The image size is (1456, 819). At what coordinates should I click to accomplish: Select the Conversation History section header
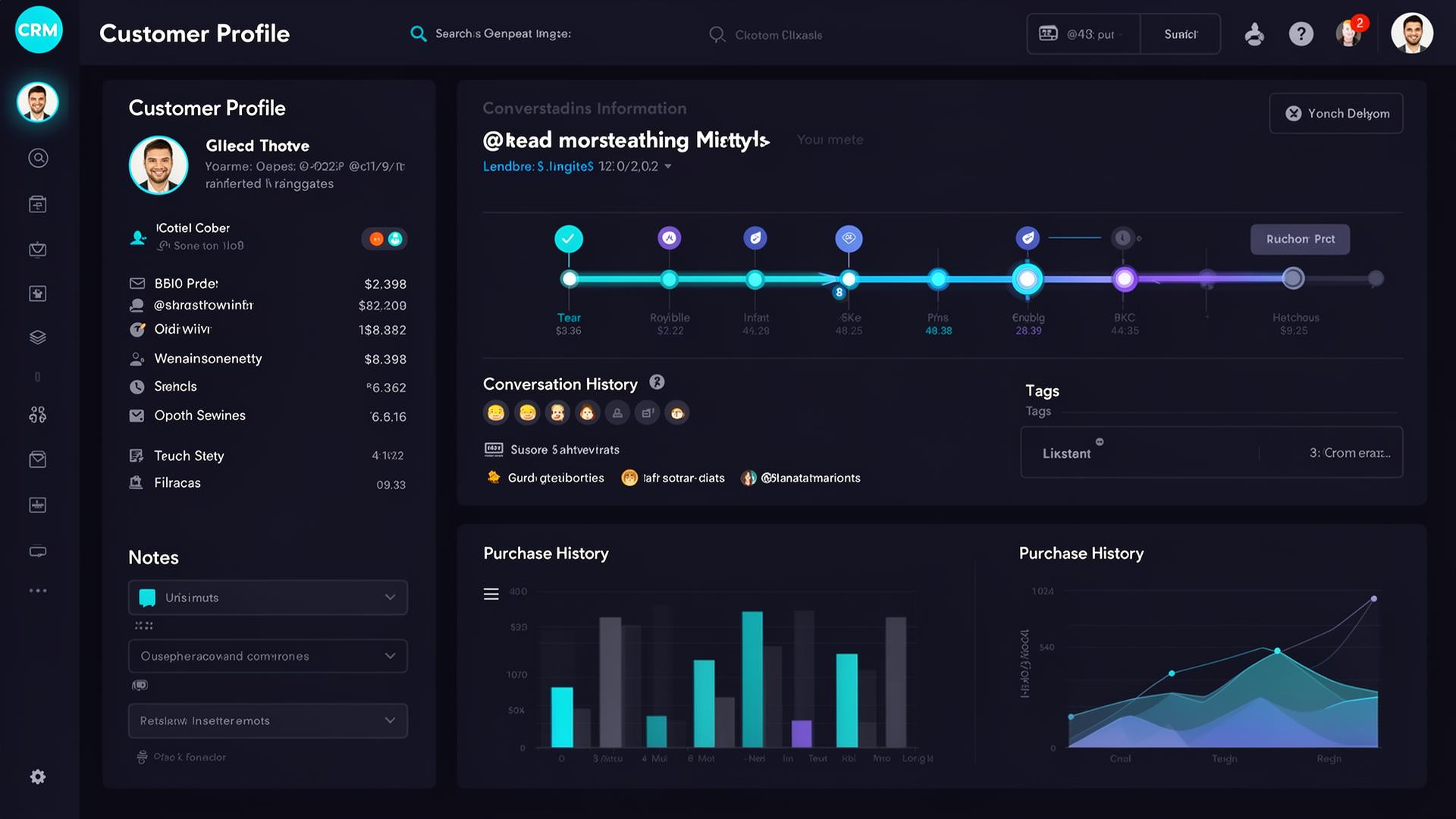coord(560,384)
